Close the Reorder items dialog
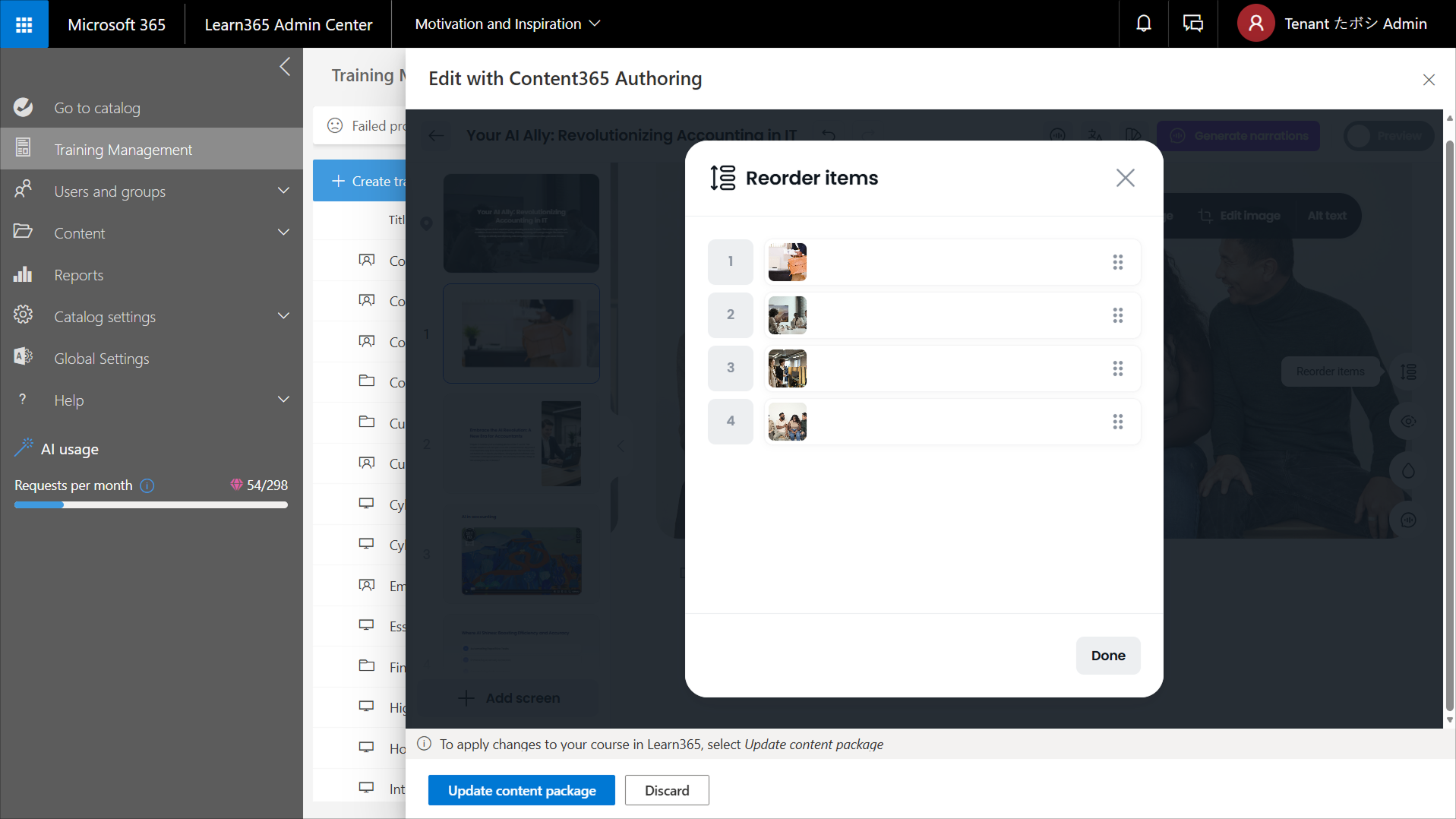The image size is (1456, 819). tap(1125, 178)
